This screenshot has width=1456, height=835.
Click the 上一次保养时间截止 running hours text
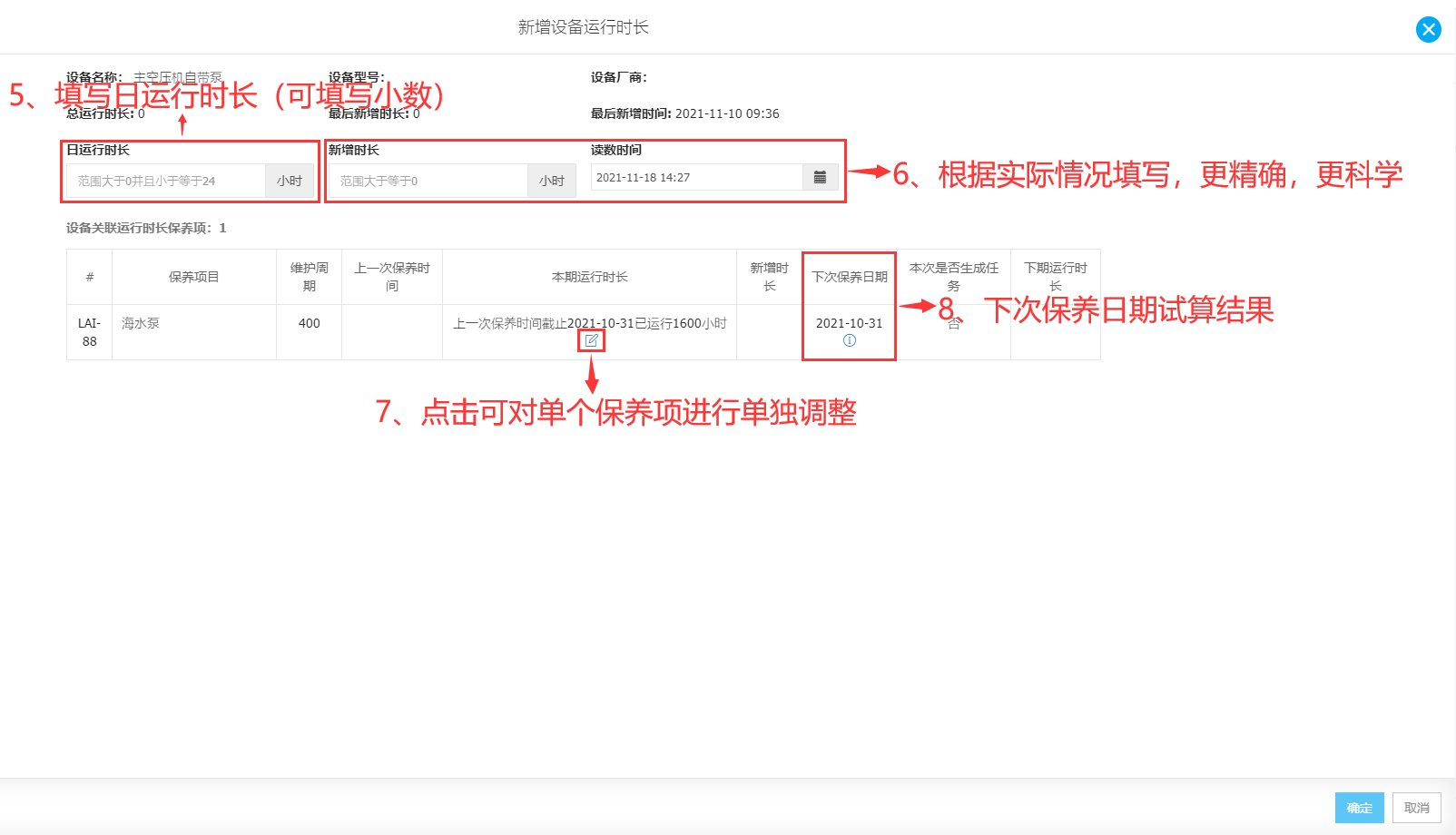[590, 323]
